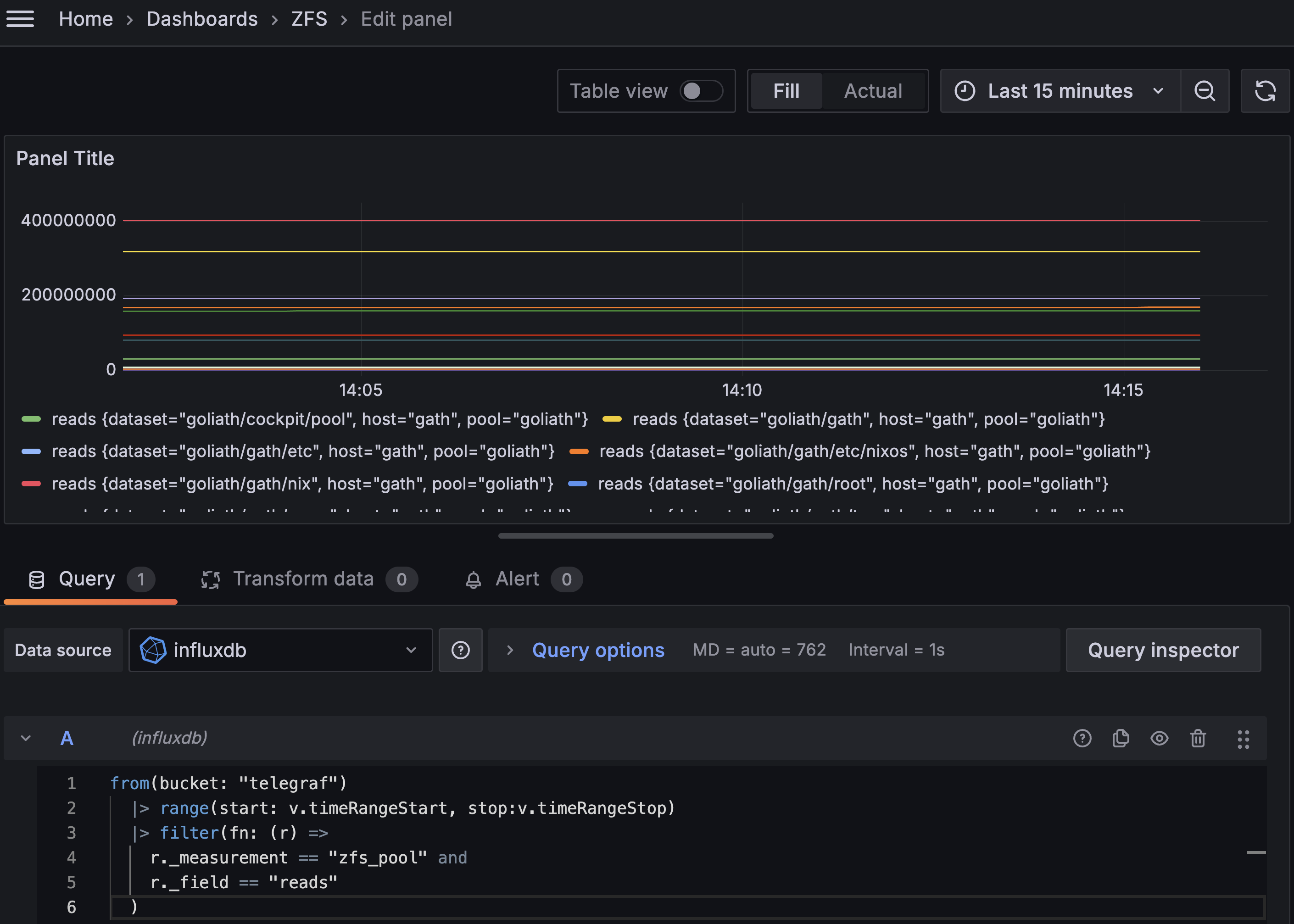The width and height of the screenshot is (1294, 924).
Task: Open the Query inspector
Action: coord(1163,650)
